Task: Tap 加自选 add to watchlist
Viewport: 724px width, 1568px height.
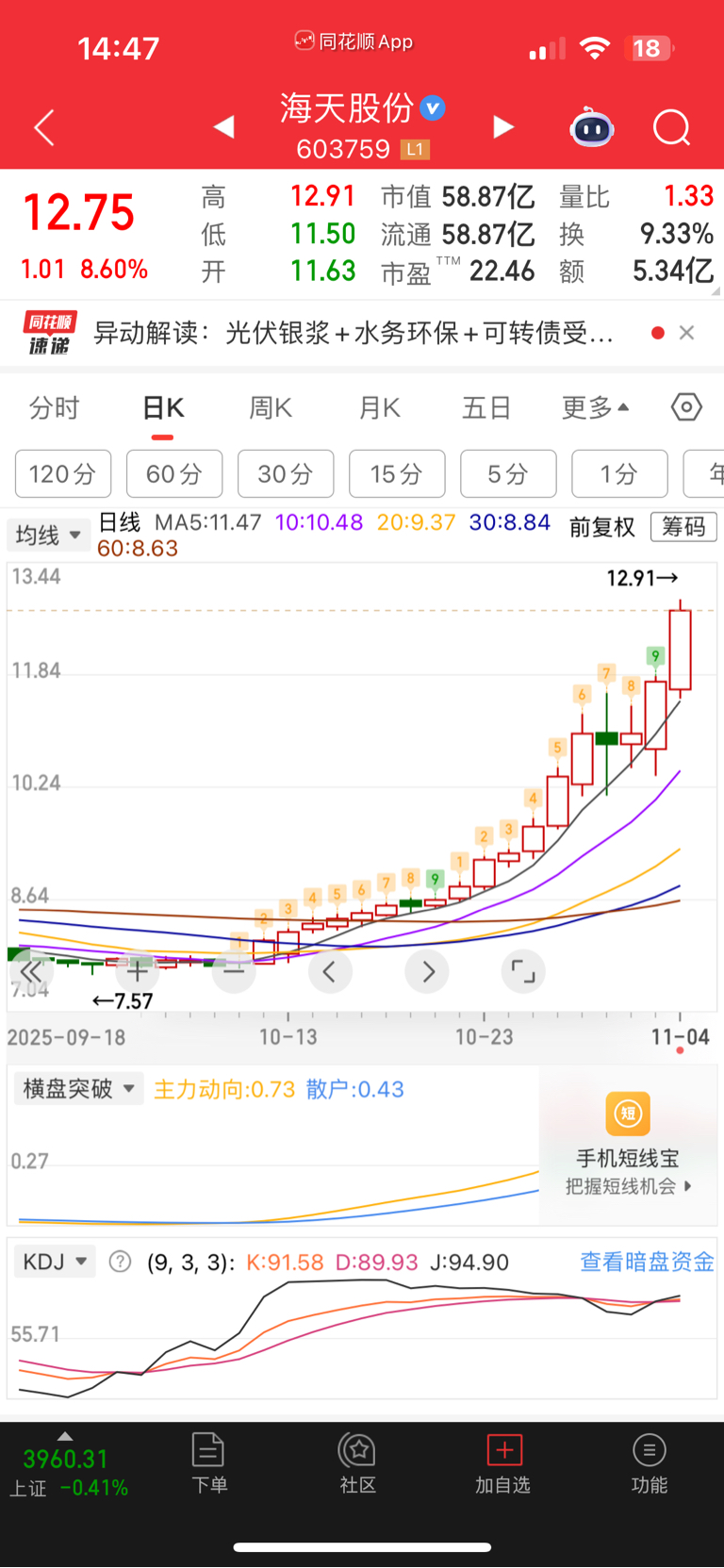Action: click(x=503, y=1463)
